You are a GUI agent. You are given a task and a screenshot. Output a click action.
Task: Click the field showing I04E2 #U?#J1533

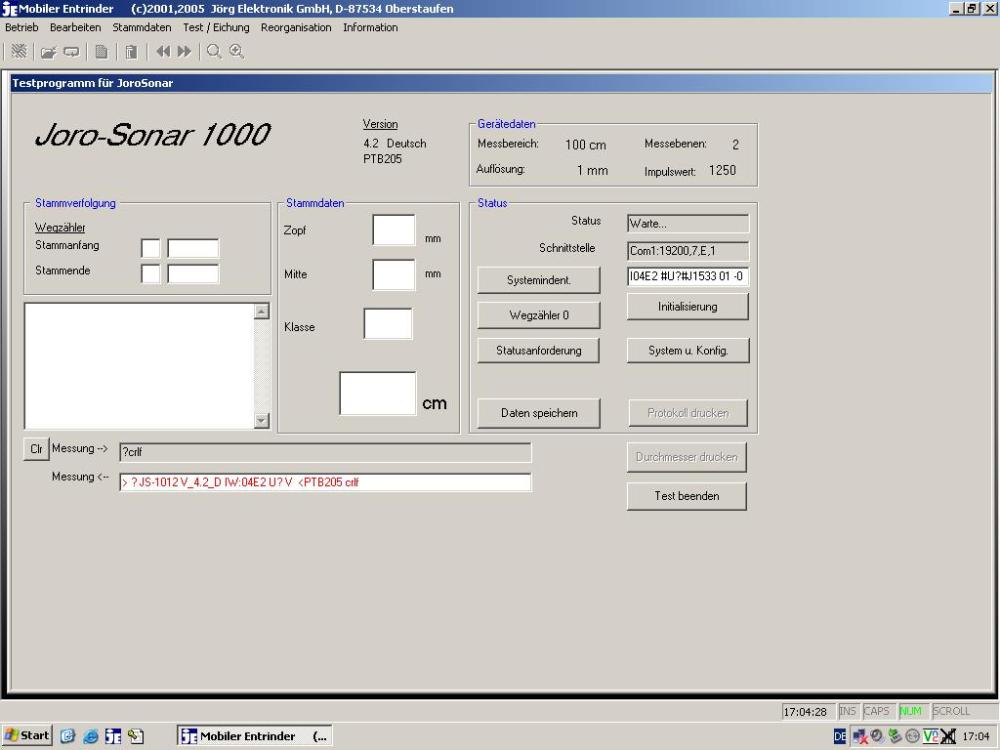pos(688,276)
